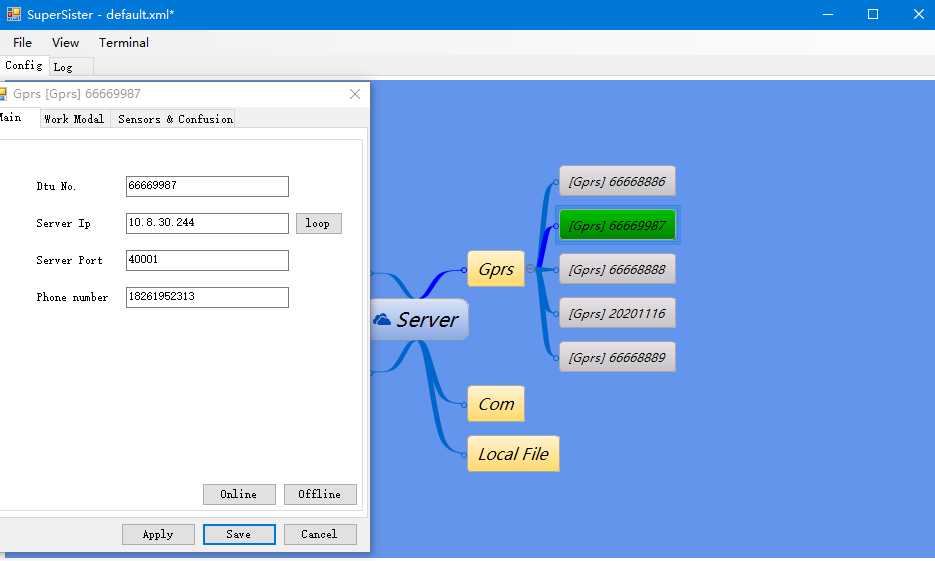Switch to the Log tab
Screen dimensions: 935x561
(63, 67)
